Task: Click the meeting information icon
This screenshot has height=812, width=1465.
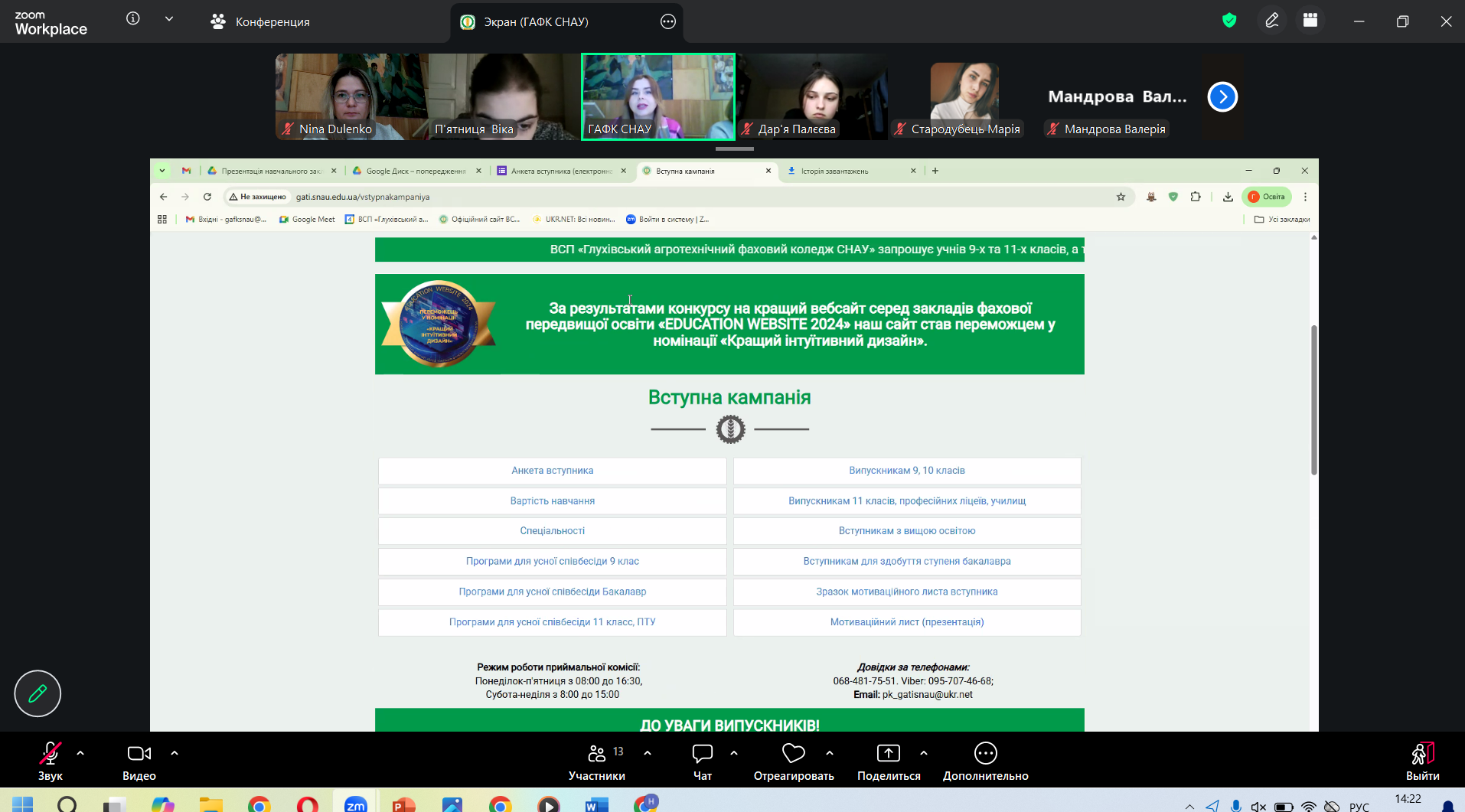Action: 133,19
